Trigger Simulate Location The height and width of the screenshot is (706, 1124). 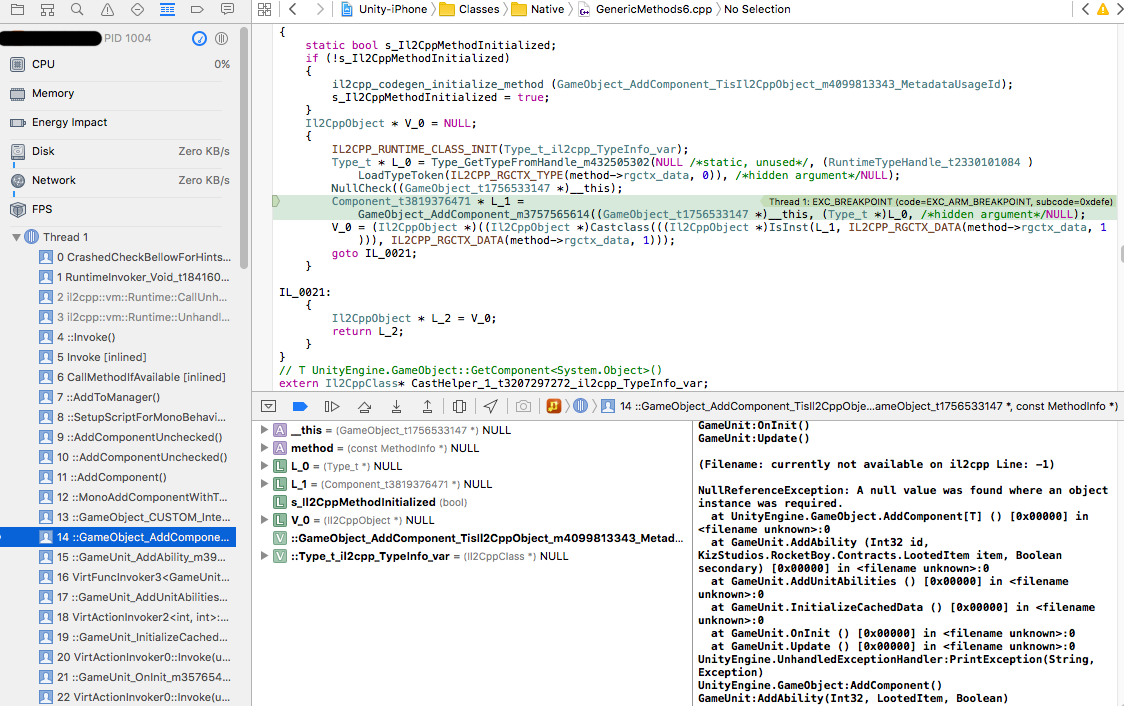tap(491, 406)
